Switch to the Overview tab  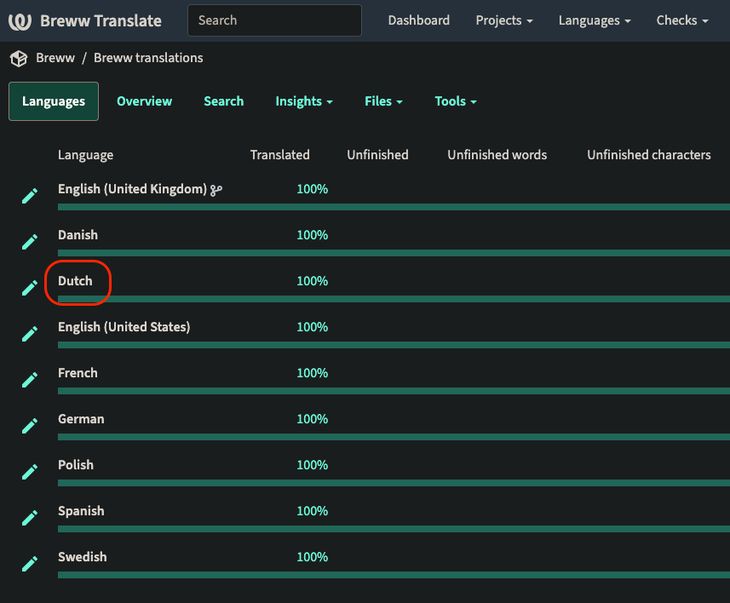point(144,101)
